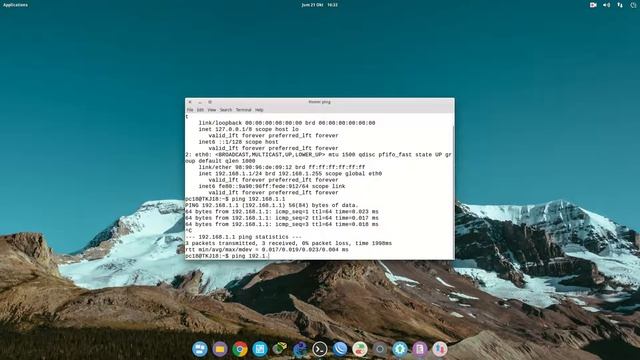The image size is (640, 360).
Task: Click the screen recording indicator in top bar
Action: 593,5
